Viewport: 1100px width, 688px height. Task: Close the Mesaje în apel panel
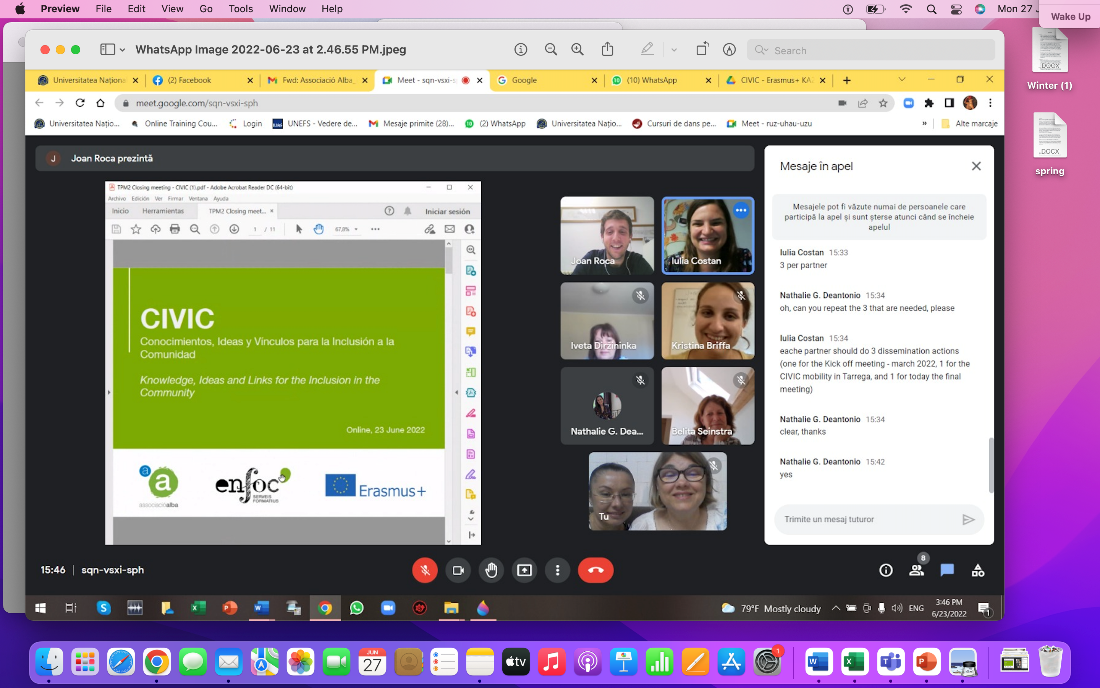(x=976, y=166)
